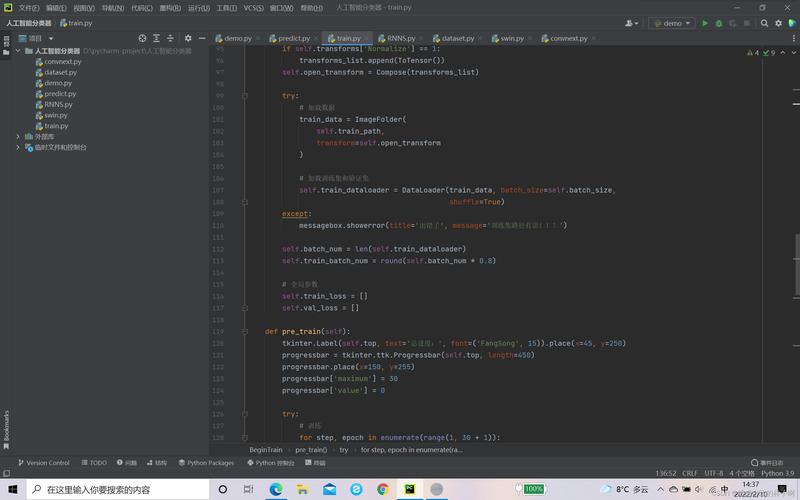Open the demo run configuration dropdown
This screenshot has height=500, width=800.
(x=671, y=23)
